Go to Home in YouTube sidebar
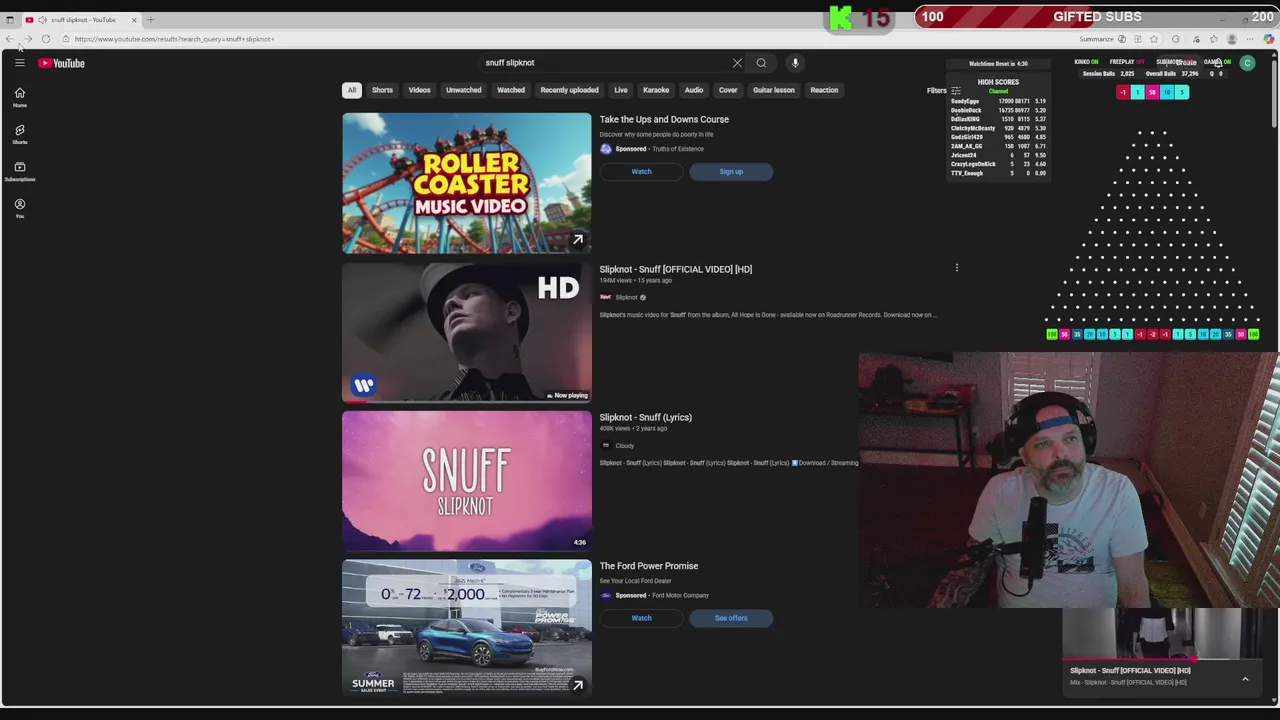1280x720 pixels. click(x=19, y=97)
